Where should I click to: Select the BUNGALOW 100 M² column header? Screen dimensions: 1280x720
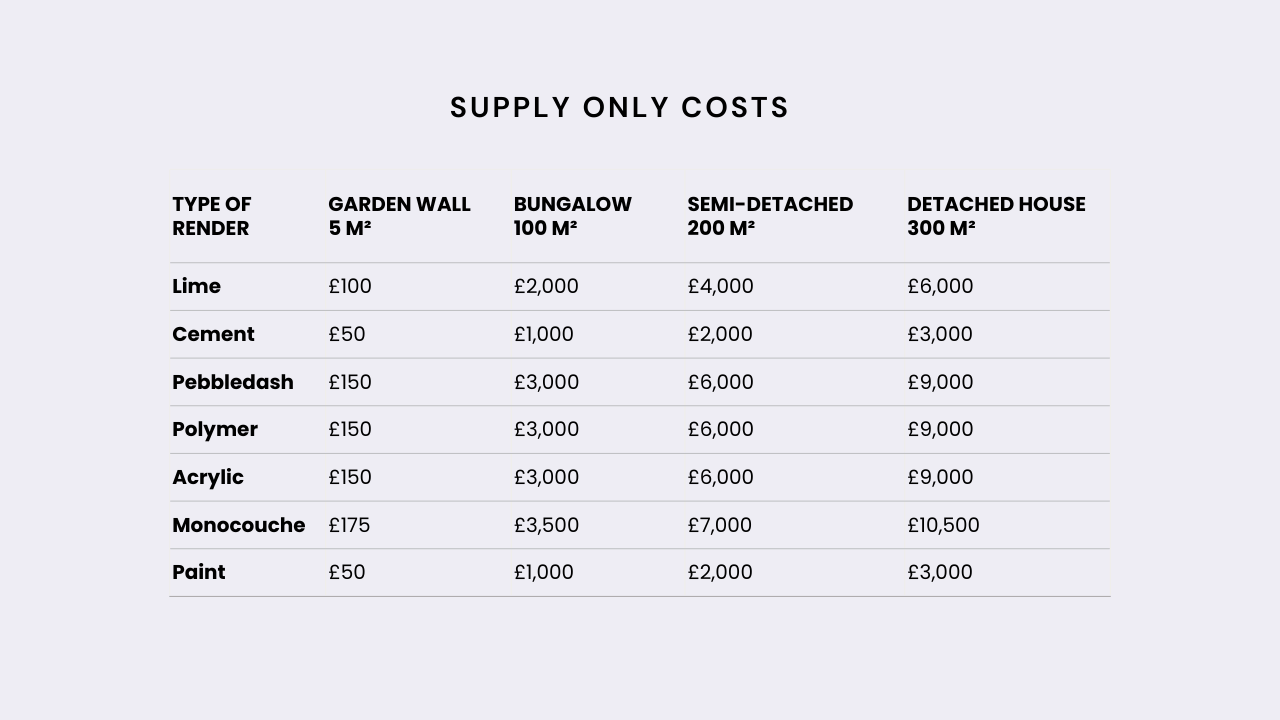pyautogui.click(x=573, y=216)
